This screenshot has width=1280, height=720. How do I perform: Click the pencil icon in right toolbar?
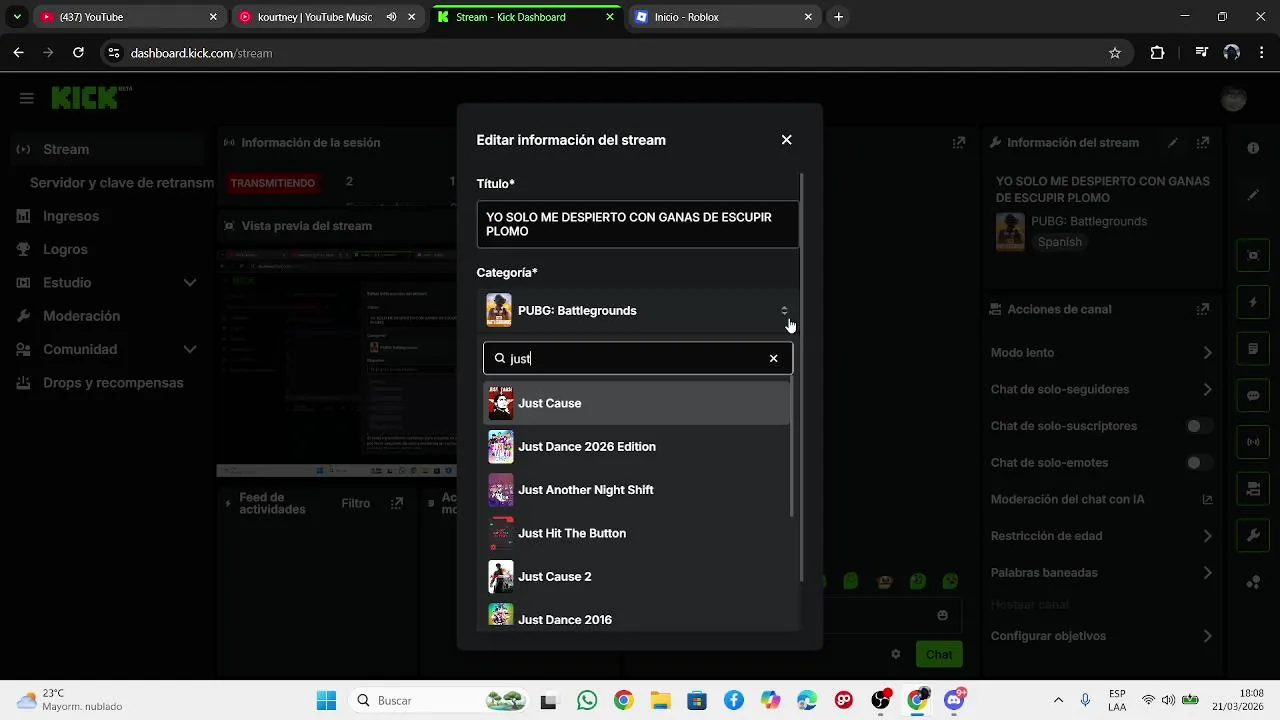tap(1253, 195)
